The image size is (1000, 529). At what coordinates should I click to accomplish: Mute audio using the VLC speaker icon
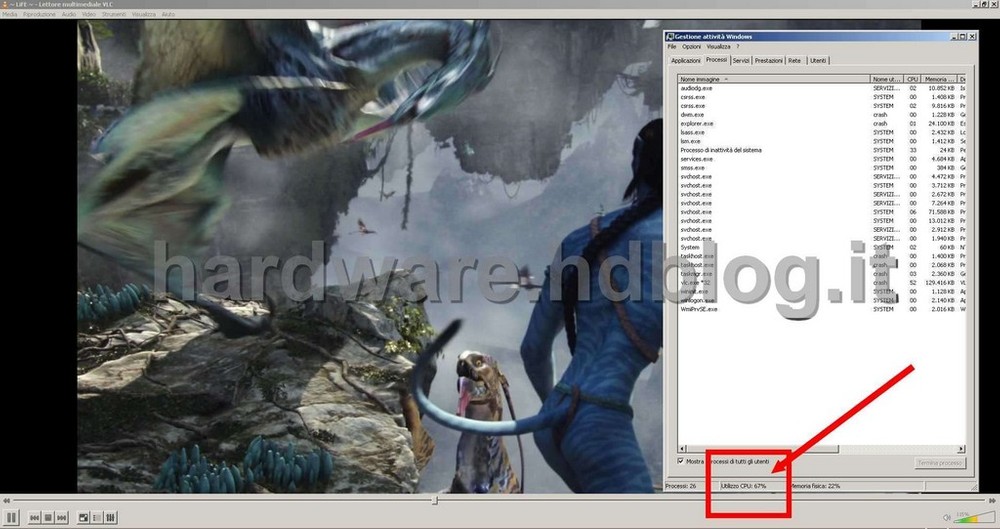[946, 518]
